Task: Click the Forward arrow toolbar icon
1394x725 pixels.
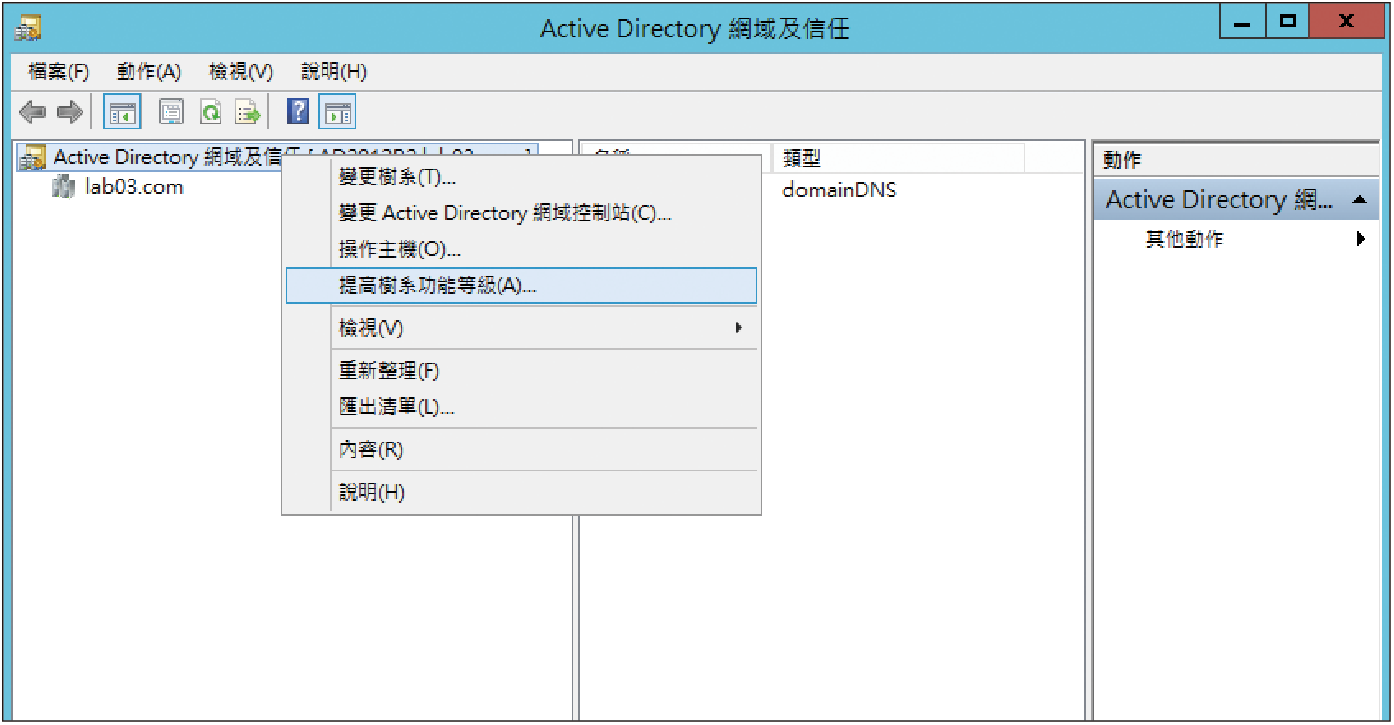Action: click(x=69, y=112)
